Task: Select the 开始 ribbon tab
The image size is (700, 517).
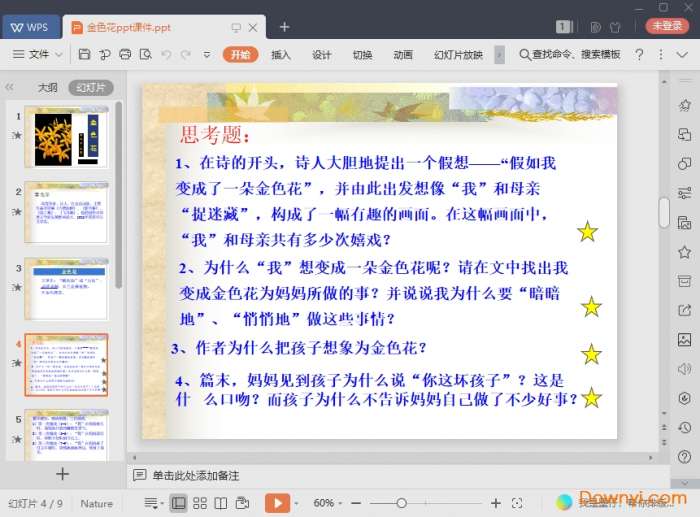Action: 240,54
